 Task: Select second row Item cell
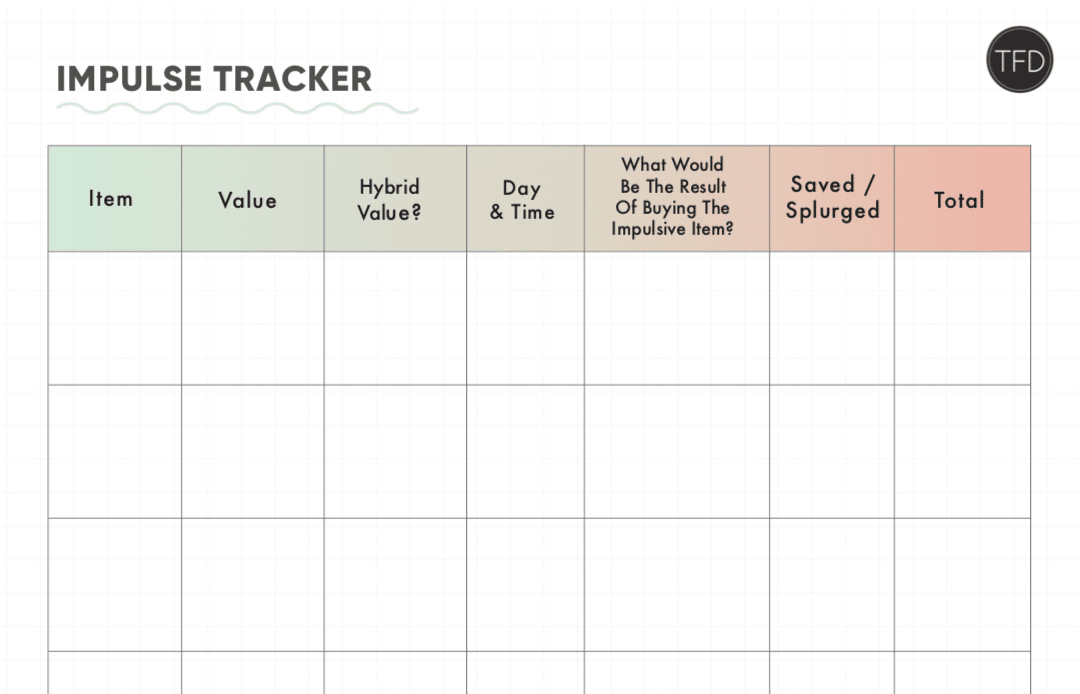(x=115, y=452)
